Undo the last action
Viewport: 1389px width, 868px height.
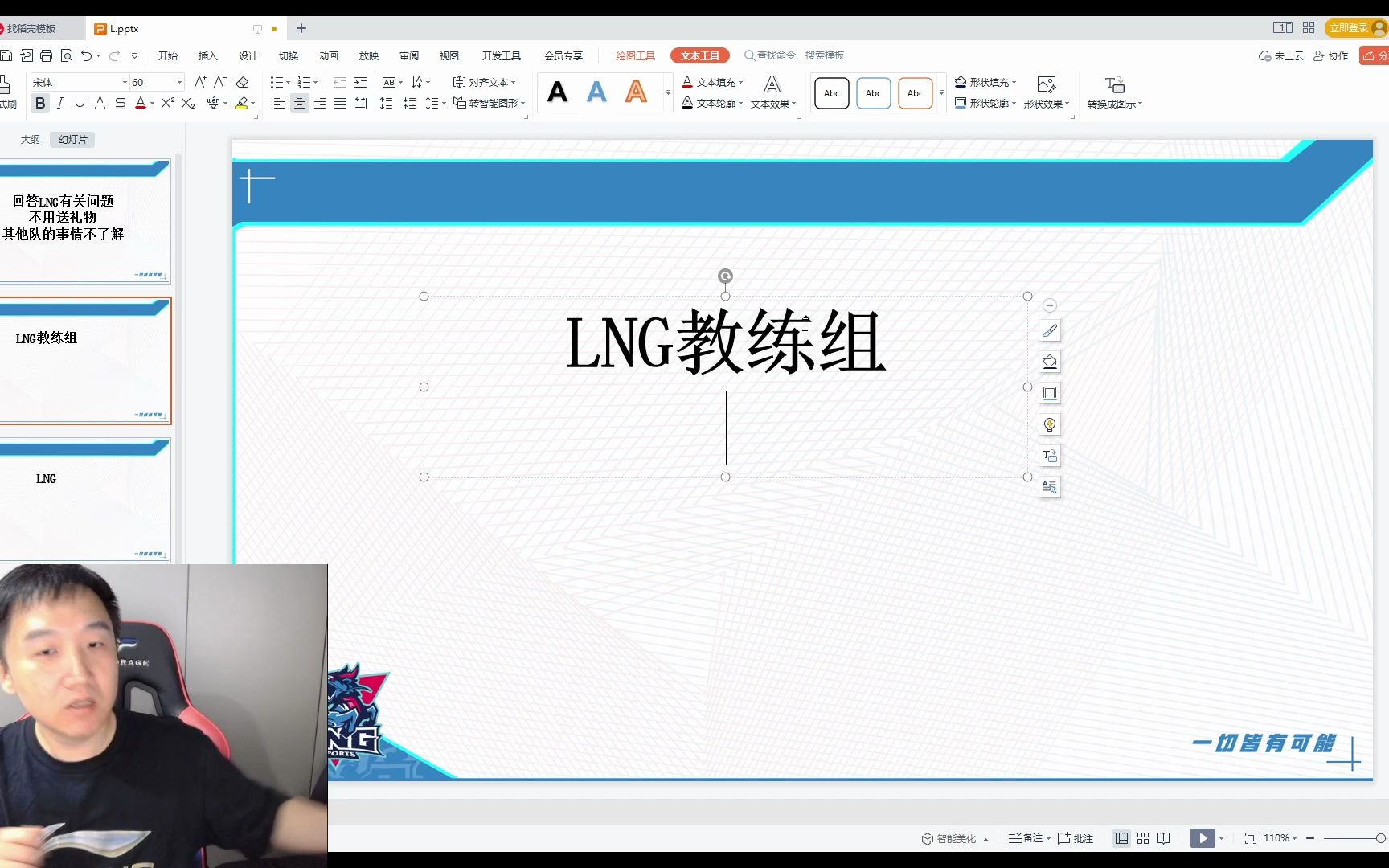pos(86,55)
